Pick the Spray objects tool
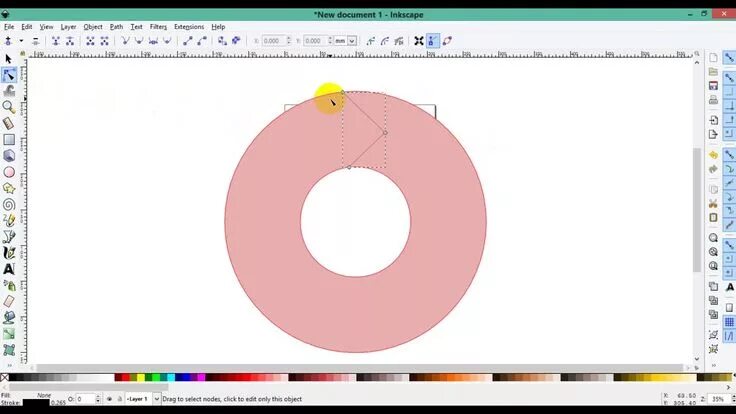 pyautogui.click(x=9, y=285)
